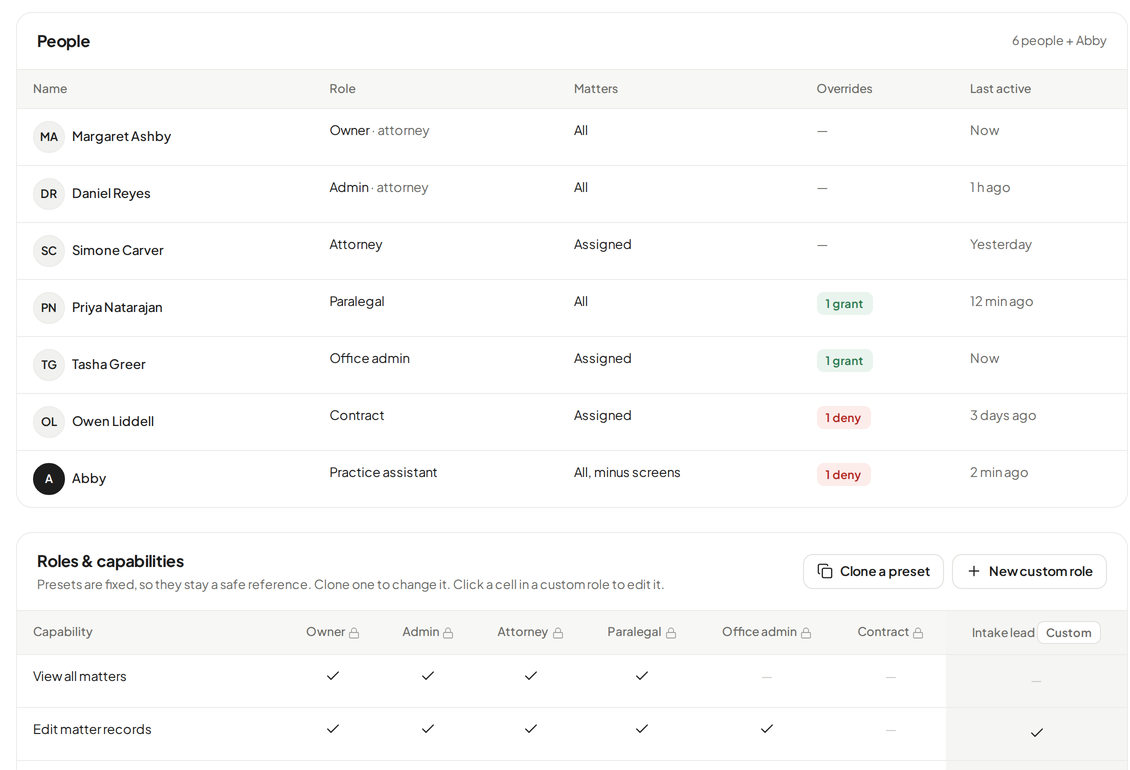The height and width of the screenshot is (770, 1130).
Task: Click Owner checkmark for Edit matter records
Action: 333,729
